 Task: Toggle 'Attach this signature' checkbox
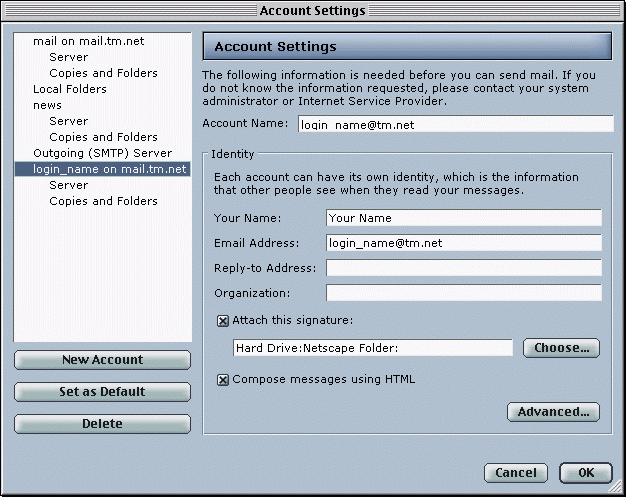223,320
